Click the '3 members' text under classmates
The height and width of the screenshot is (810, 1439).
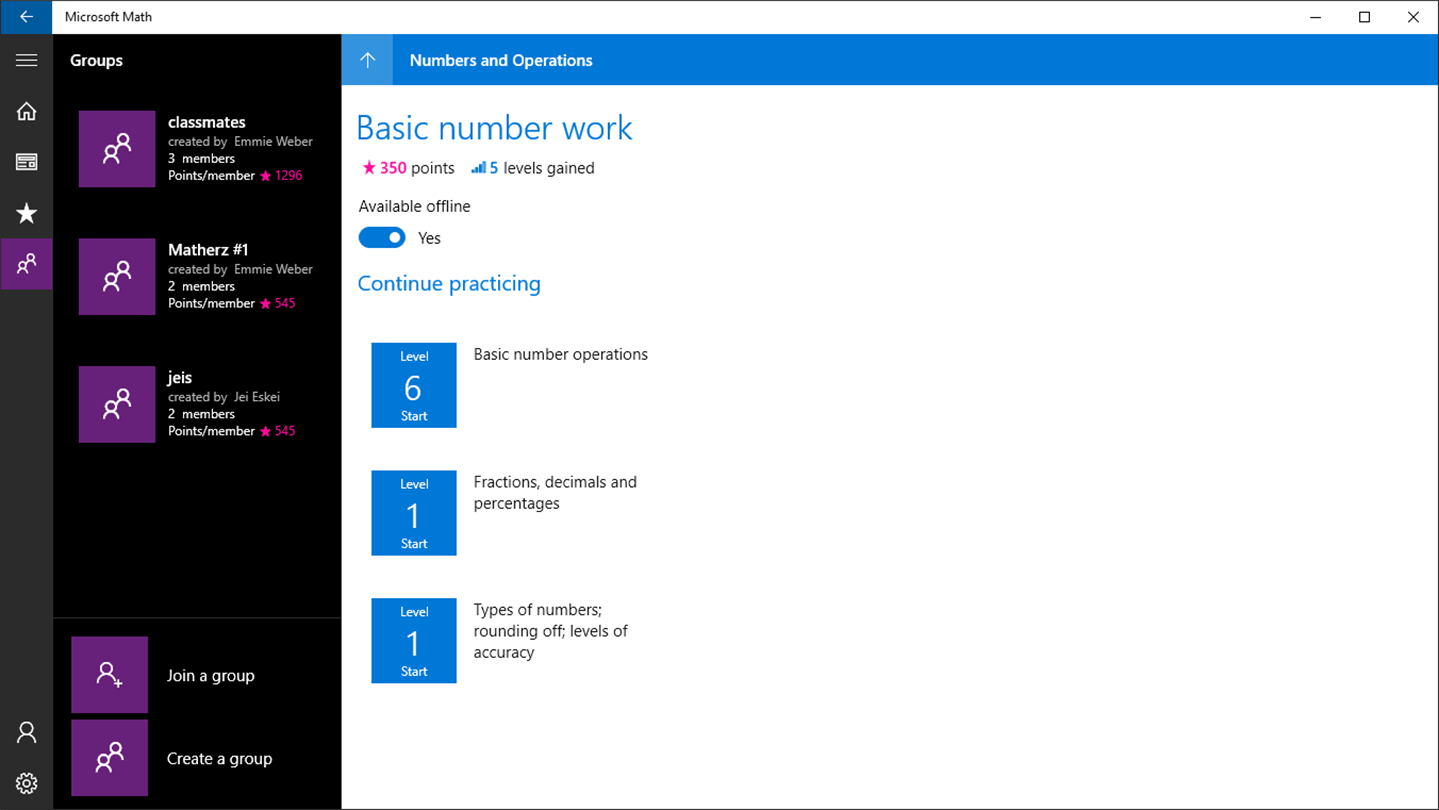(202, 159)
